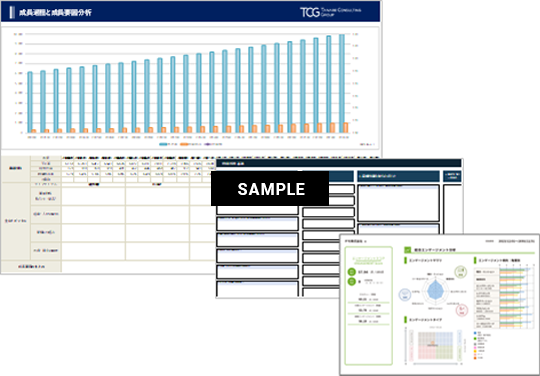Click the green square icon beside engagement report heading
Viewport: 540px width, 376px height.
407,250
